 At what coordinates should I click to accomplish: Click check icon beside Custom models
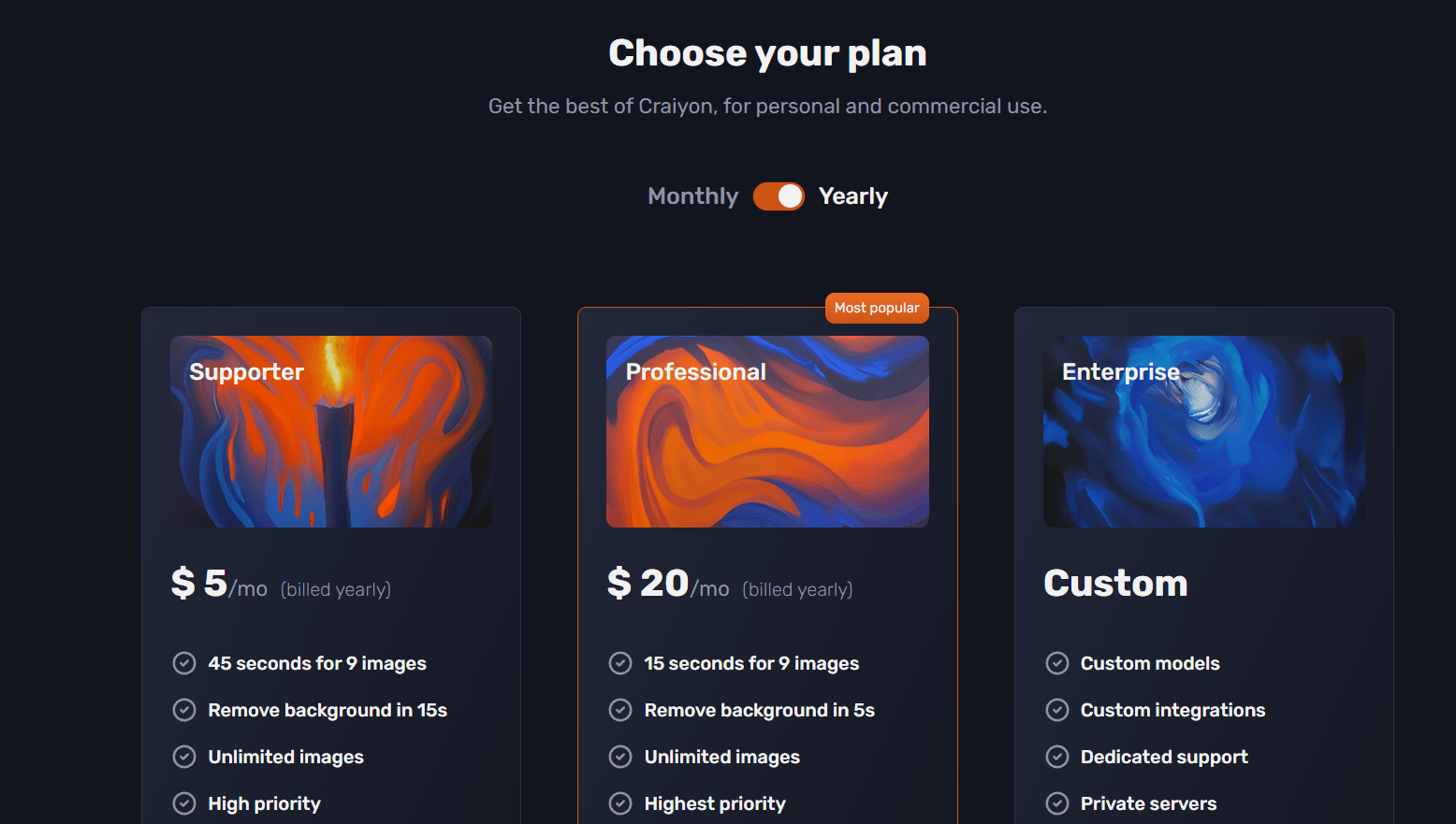pyautogui.click(x=1057, y=663)
